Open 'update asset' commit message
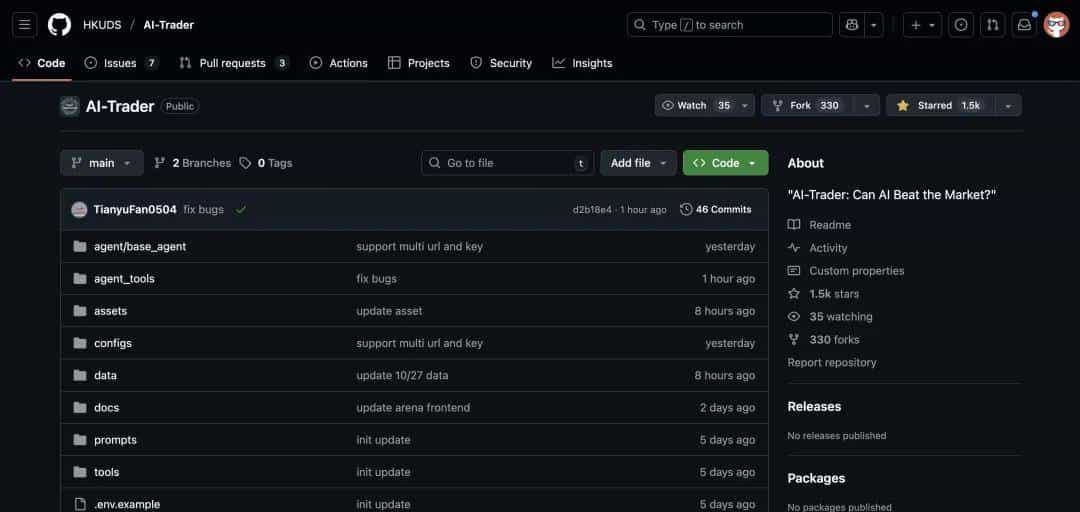1080x512 pixels. pos(389,311)
